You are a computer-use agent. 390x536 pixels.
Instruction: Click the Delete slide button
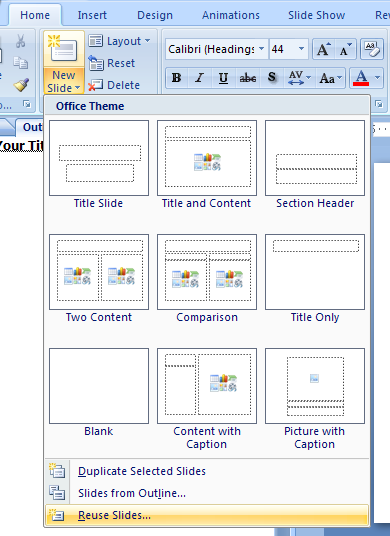pos(114,85)
